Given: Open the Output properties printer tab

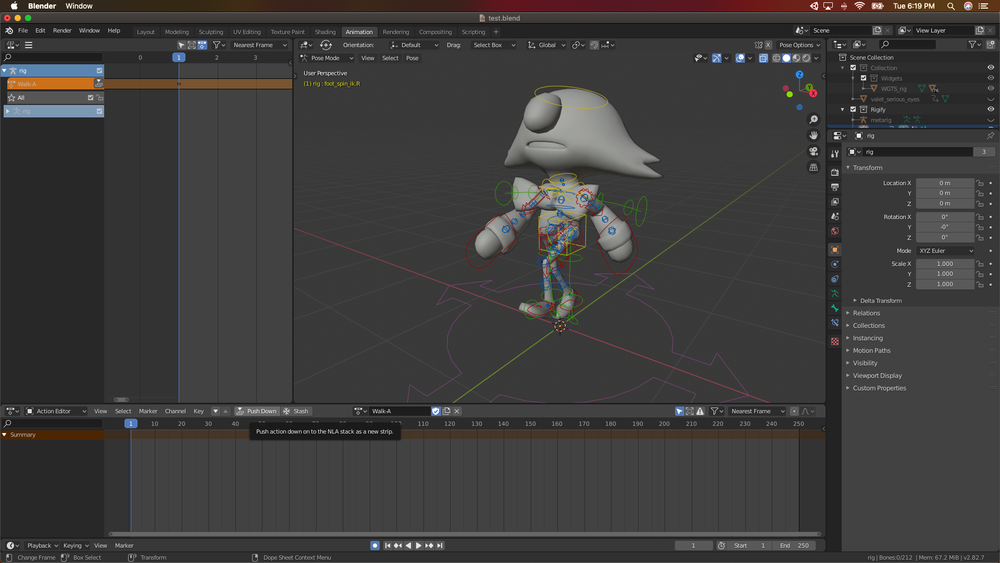Looking at the screenshot, I should [x=835, y=187].
